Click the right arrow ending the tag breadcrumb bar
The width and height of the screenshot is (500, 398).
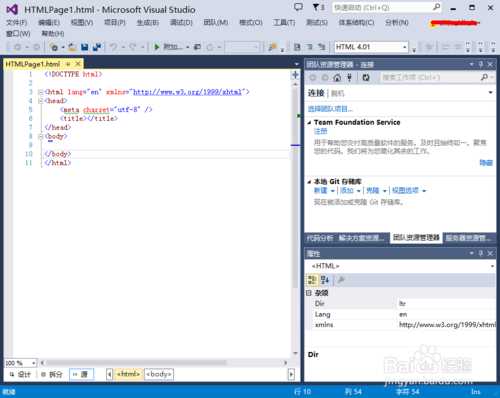[291, 374]
